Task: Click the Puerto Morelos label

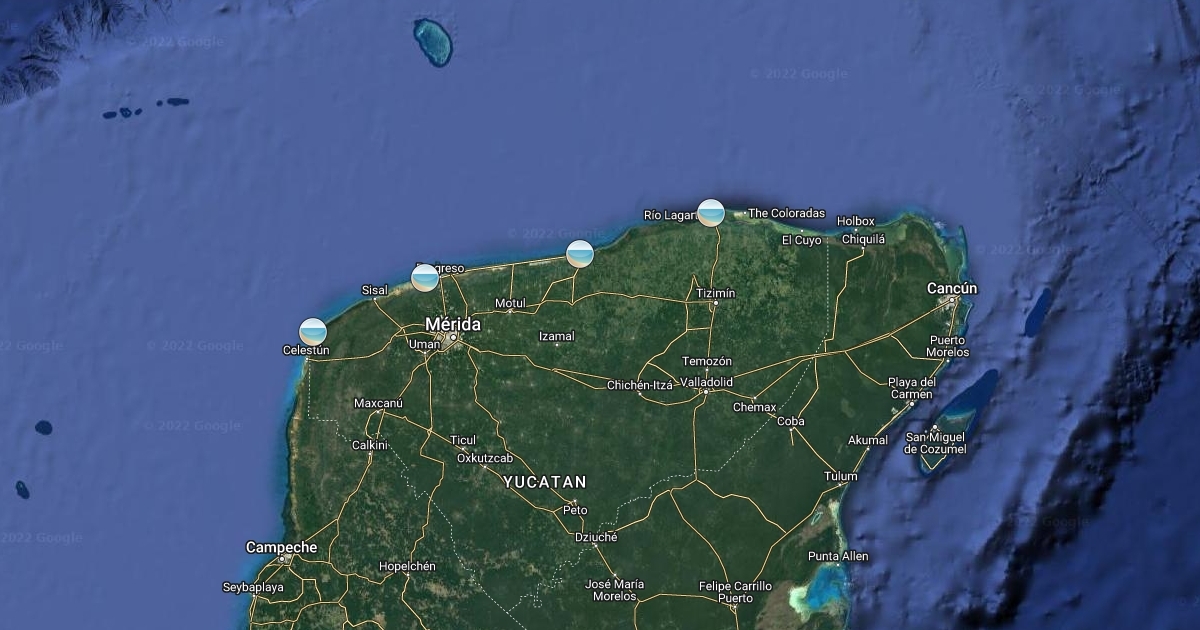Action: [x=948, y=346]
